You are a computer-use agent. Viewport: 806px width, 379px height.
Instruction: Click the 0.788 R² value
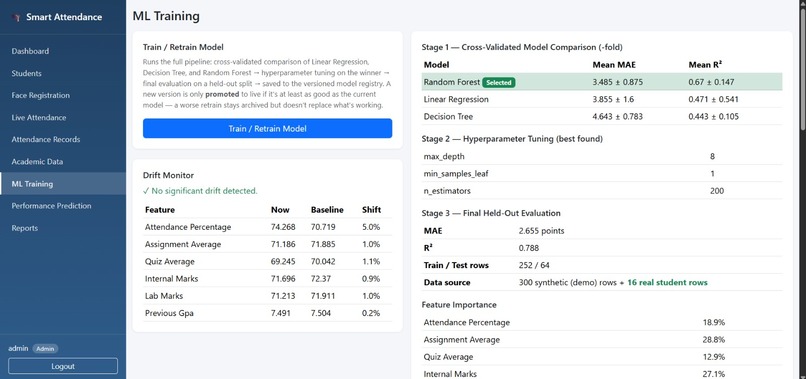coord(529,248)
